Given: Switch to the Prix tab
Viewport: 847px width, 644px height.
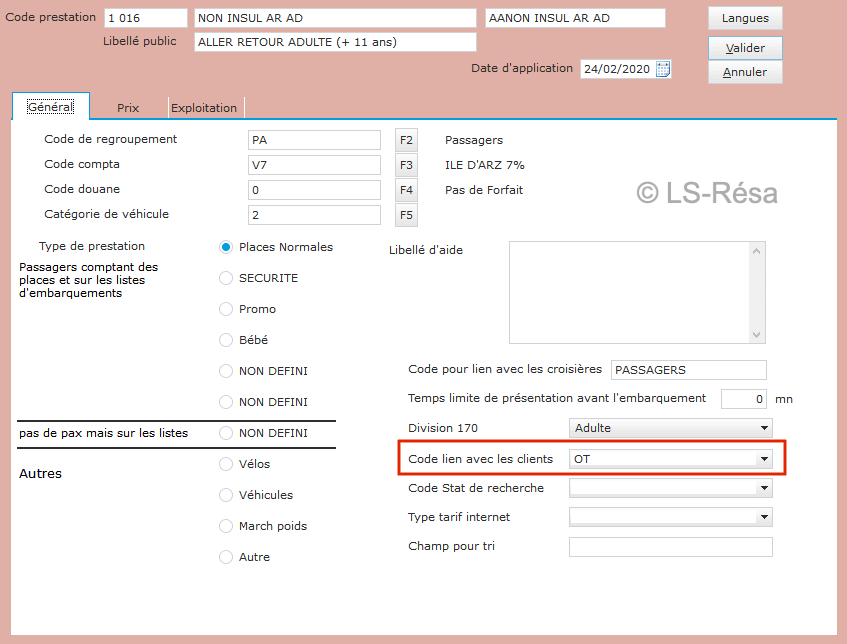Looking at the screenshot, I should coord(128,107).
